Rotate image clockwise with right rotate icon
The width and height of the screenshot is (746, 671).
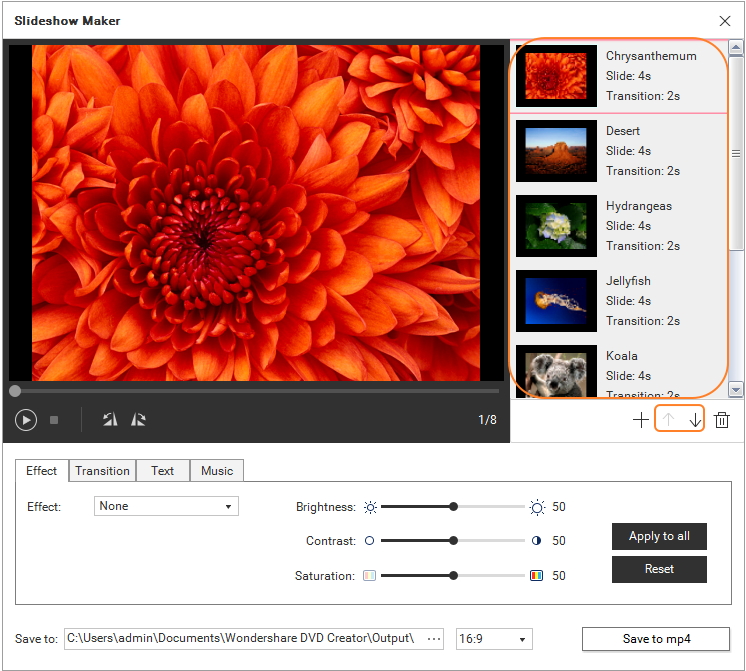click(x=138, y=420)
